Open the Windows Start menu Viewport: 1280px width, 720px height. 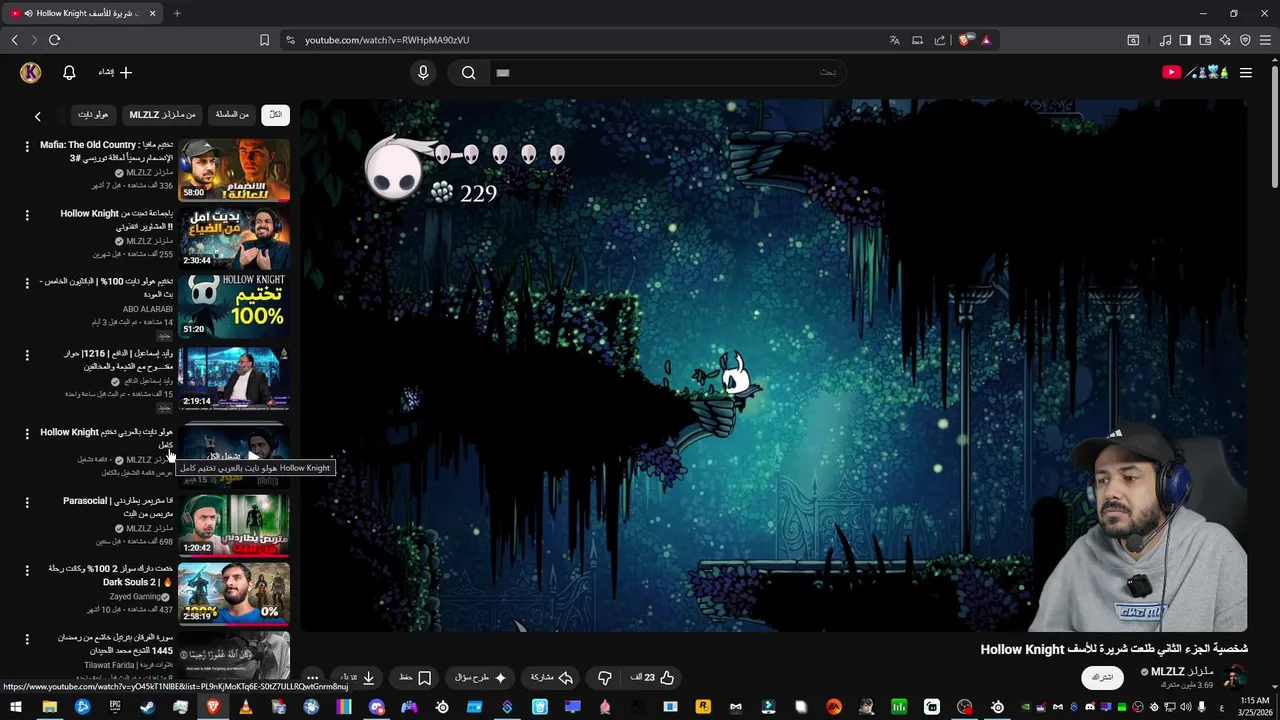[x=15, y=707]
